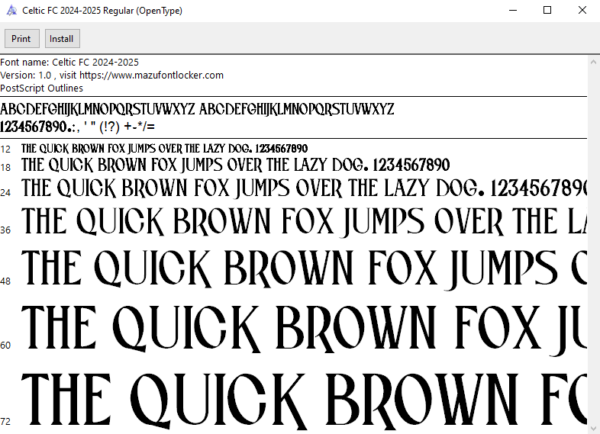
Task: Click the font viewer app icon in title bar
Action: click(11, 10)
